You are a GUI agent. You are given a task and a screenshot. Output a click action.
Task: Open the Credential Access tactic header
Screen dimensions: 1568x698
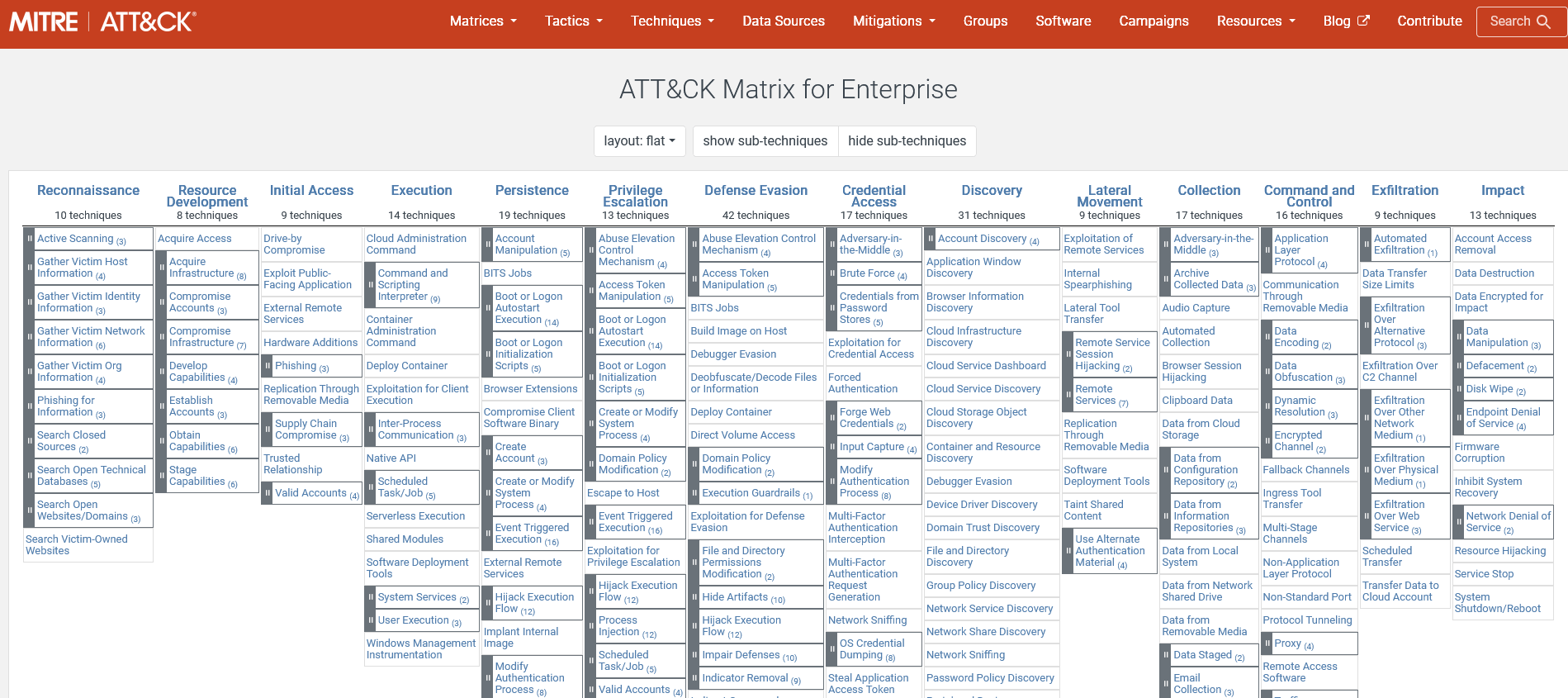click(874, 197)
